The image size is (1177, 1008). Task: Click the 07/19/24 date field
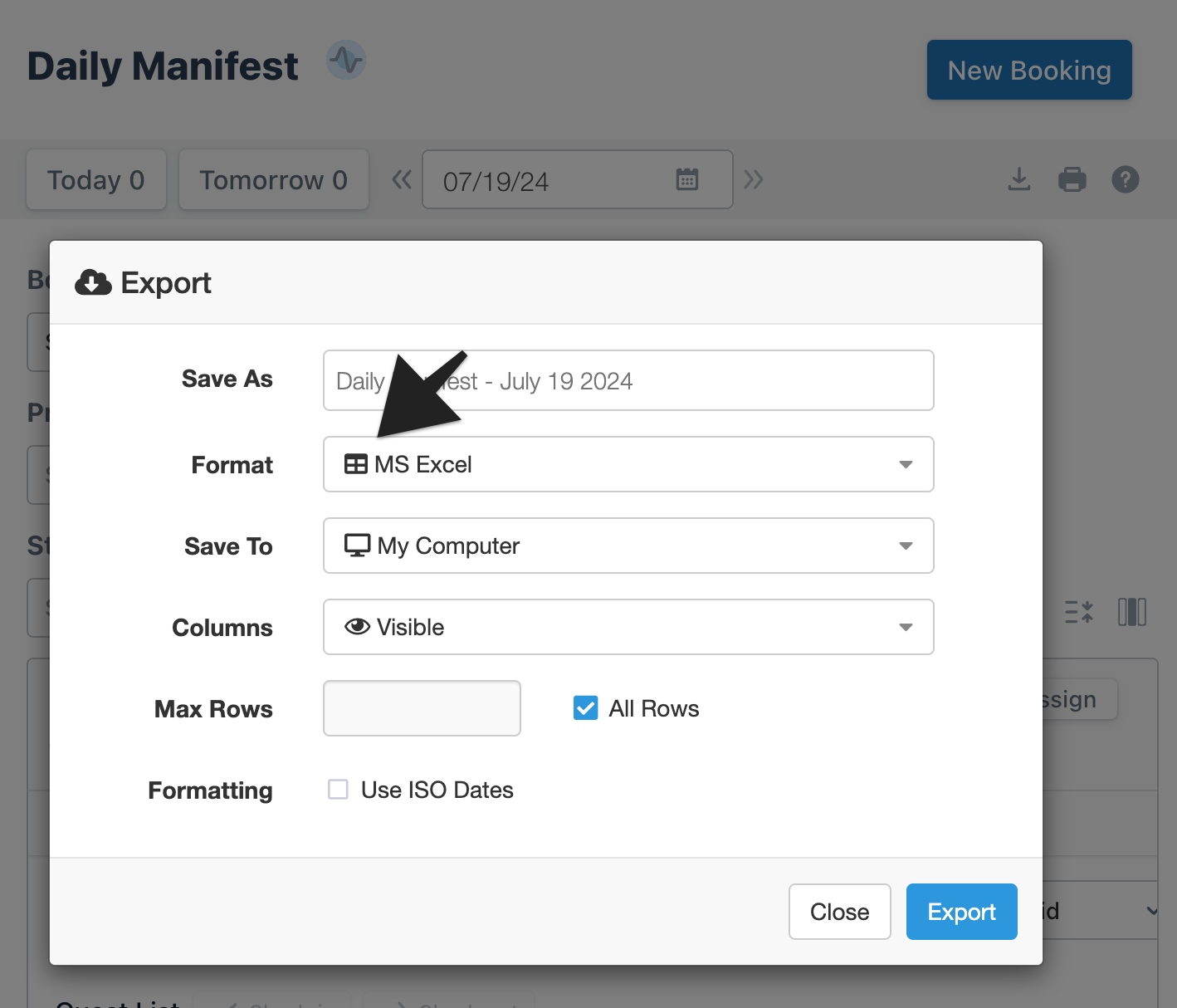point(578,179)
